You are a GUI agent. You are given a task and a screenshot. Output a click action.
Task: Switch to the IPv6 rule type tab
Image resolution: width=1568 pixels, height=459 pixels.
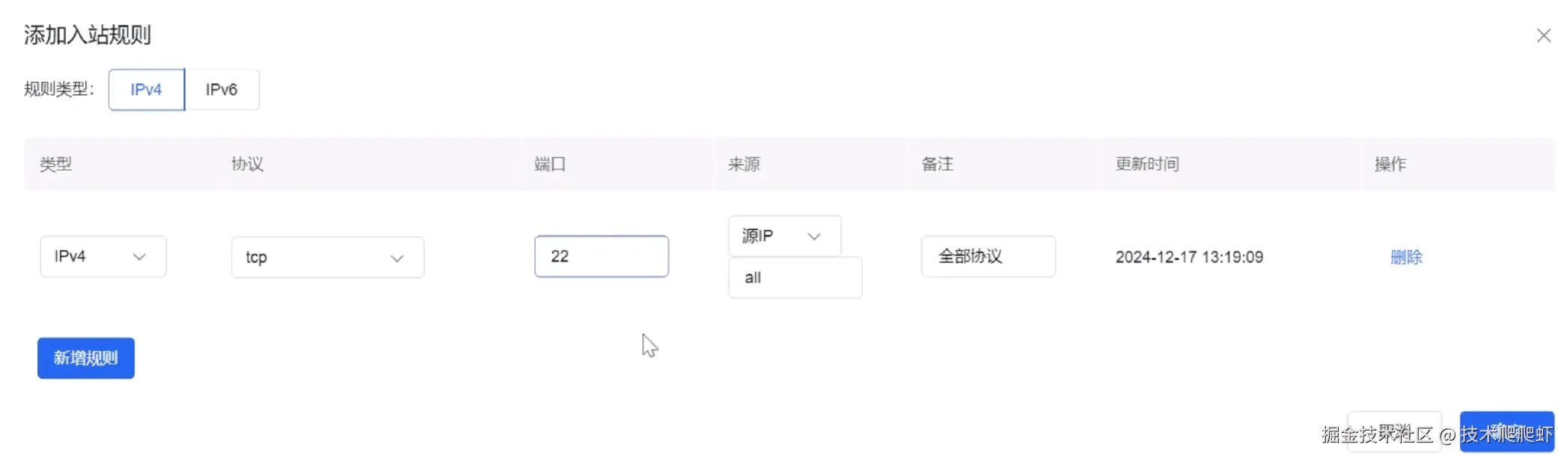(x=222, y=90)
